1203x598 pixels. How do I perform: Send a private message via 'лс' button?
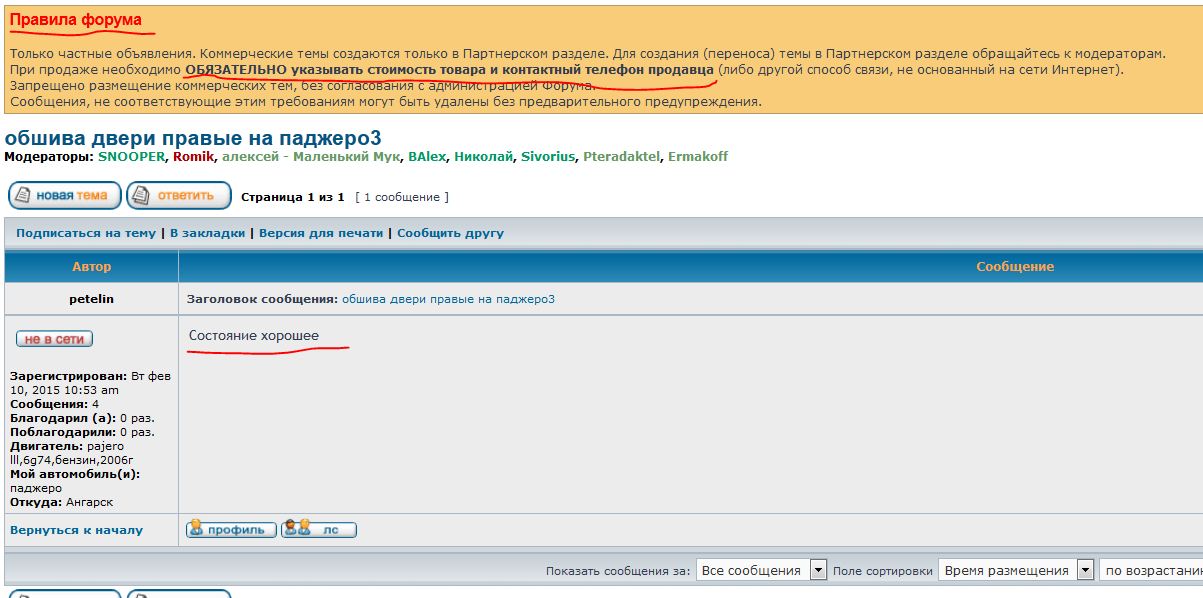click(319, 529)
